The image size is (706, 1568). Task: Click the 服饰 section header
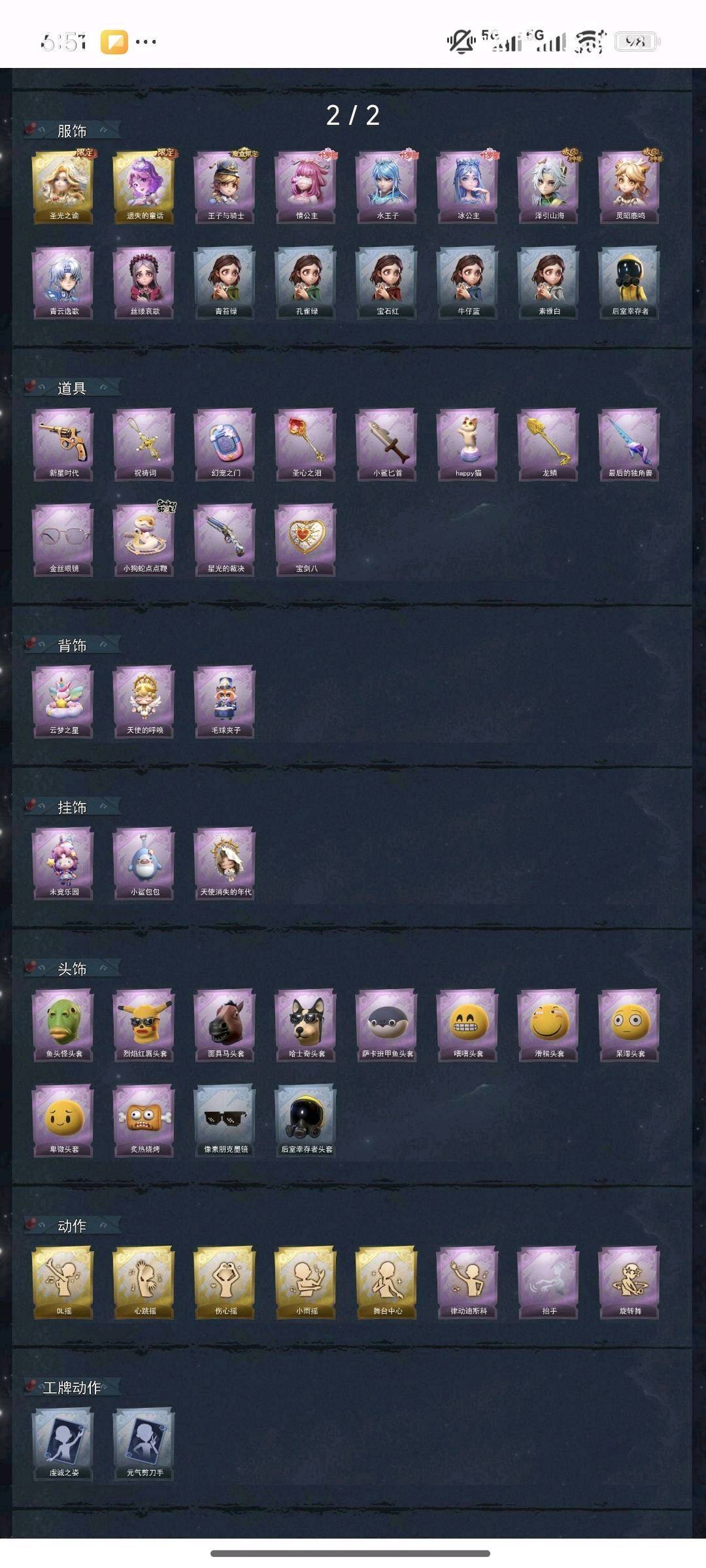pos(72,131)
